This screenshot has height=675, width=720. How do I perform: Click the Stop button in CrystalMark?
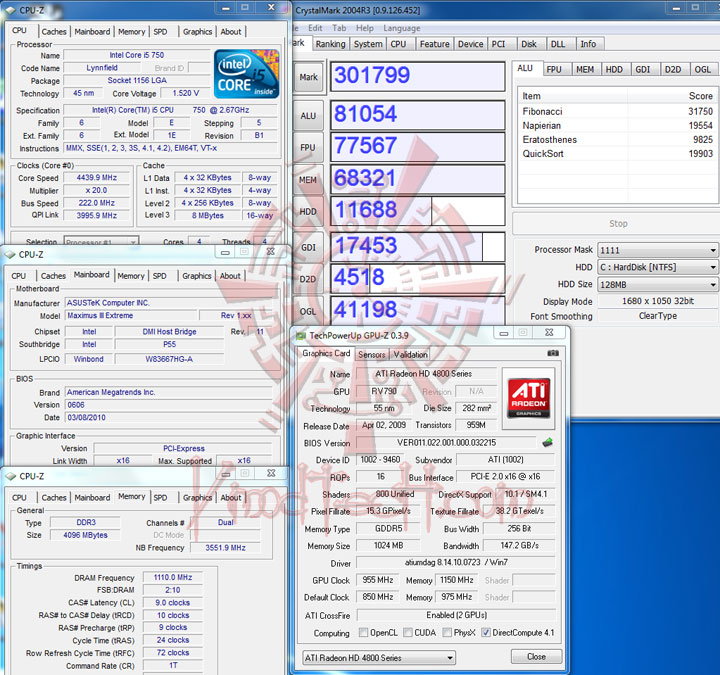click(x=618, y=224)
